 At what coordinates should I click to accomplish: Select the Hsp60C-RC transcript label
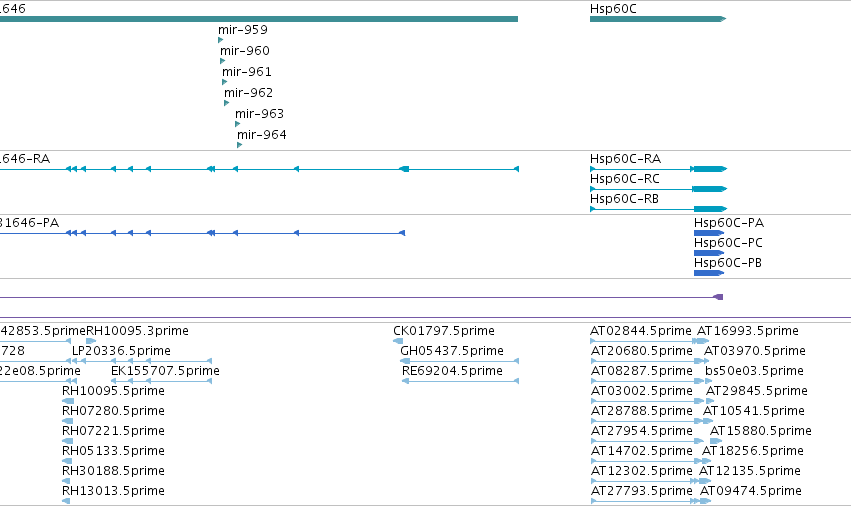coord(625,179)
